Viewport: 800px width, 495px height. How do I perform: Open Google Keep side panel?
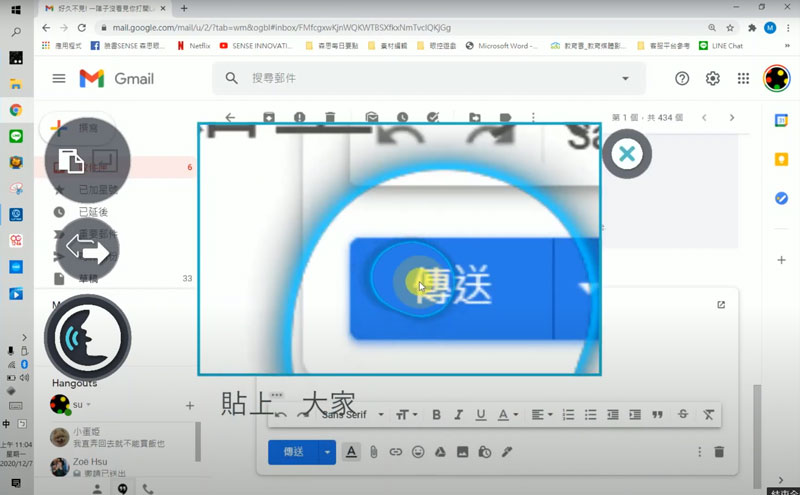[781, 159]
